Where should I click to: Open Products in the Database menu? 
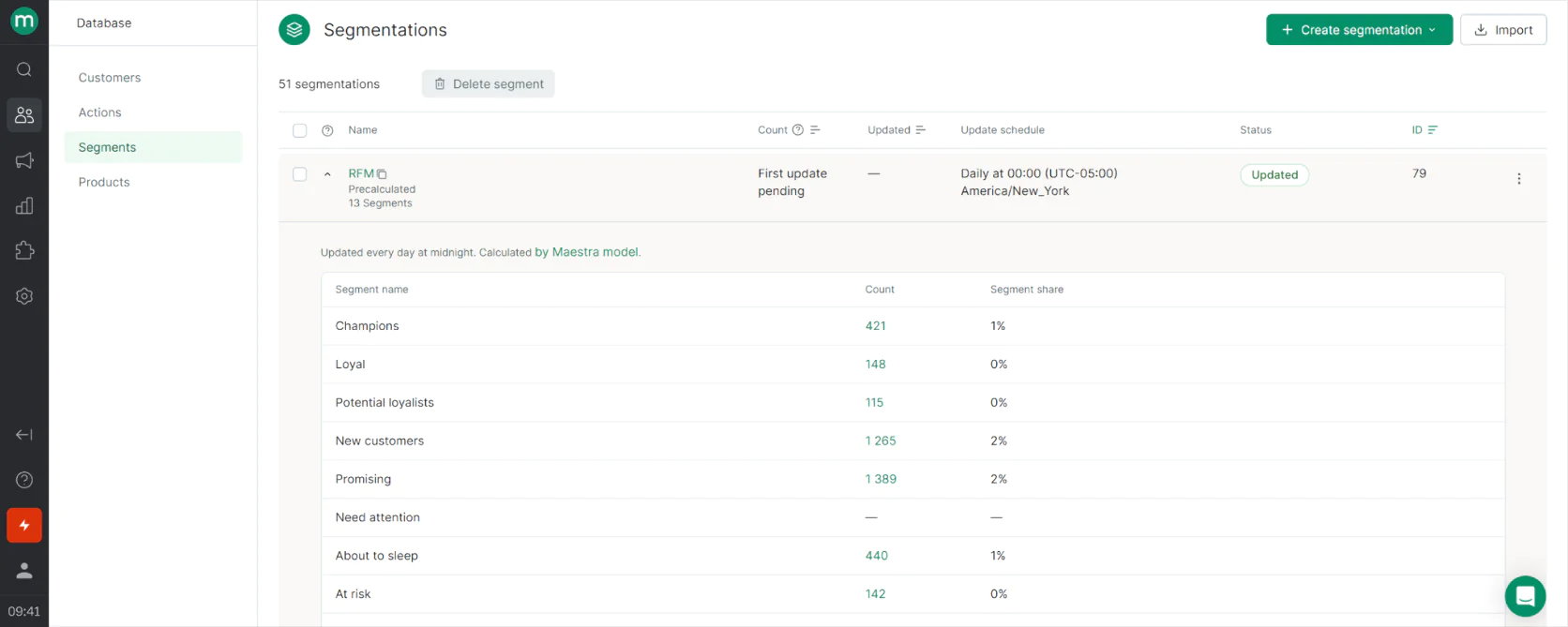click(104, 182)
